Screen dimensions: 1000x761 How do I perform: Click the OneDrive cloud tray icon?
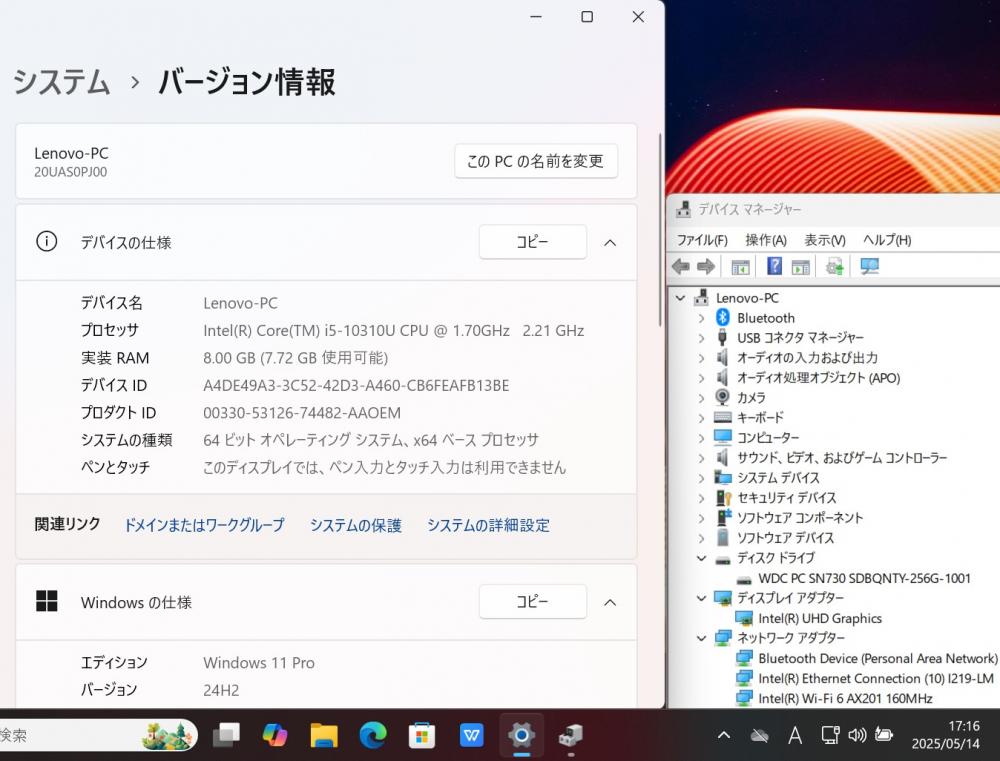759,735
